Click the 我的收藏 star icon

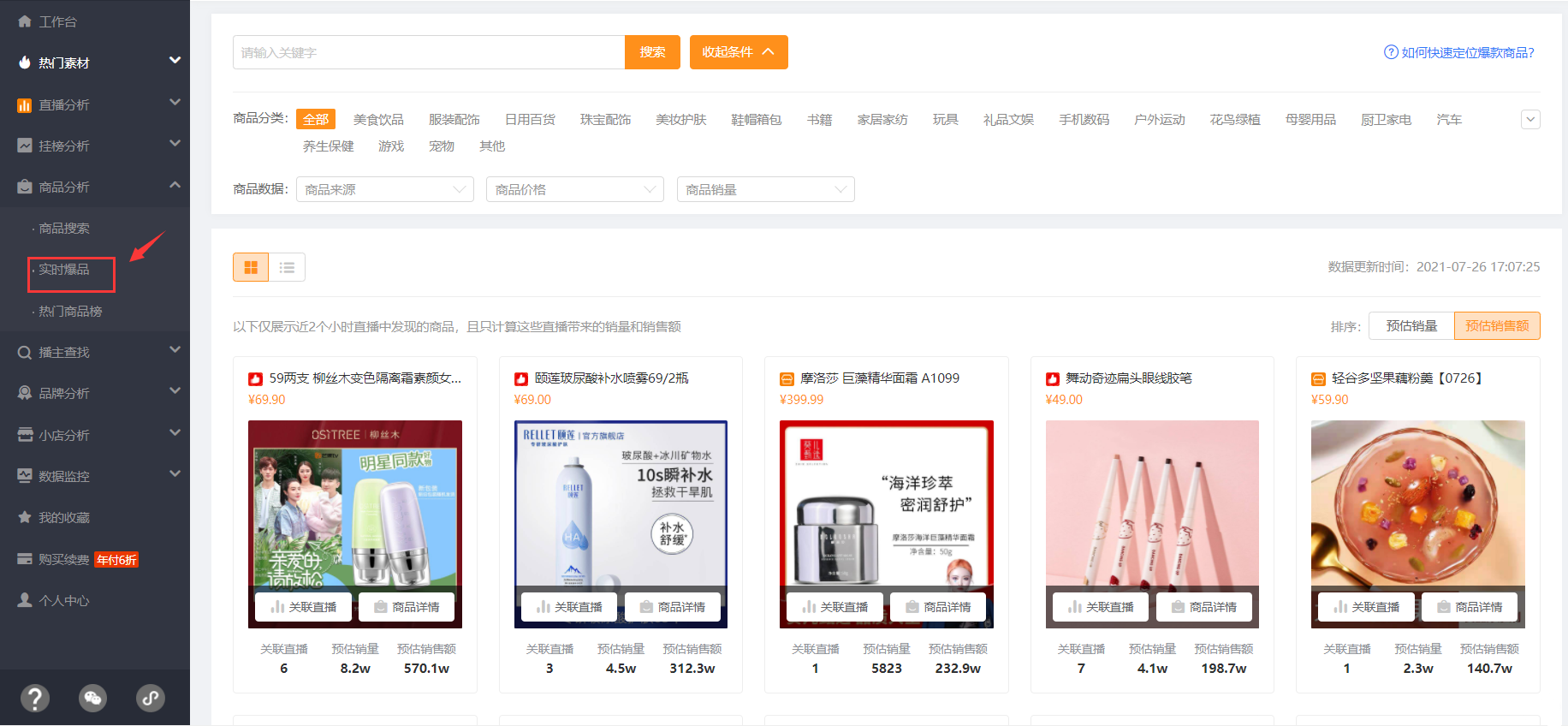pos(25,517)
